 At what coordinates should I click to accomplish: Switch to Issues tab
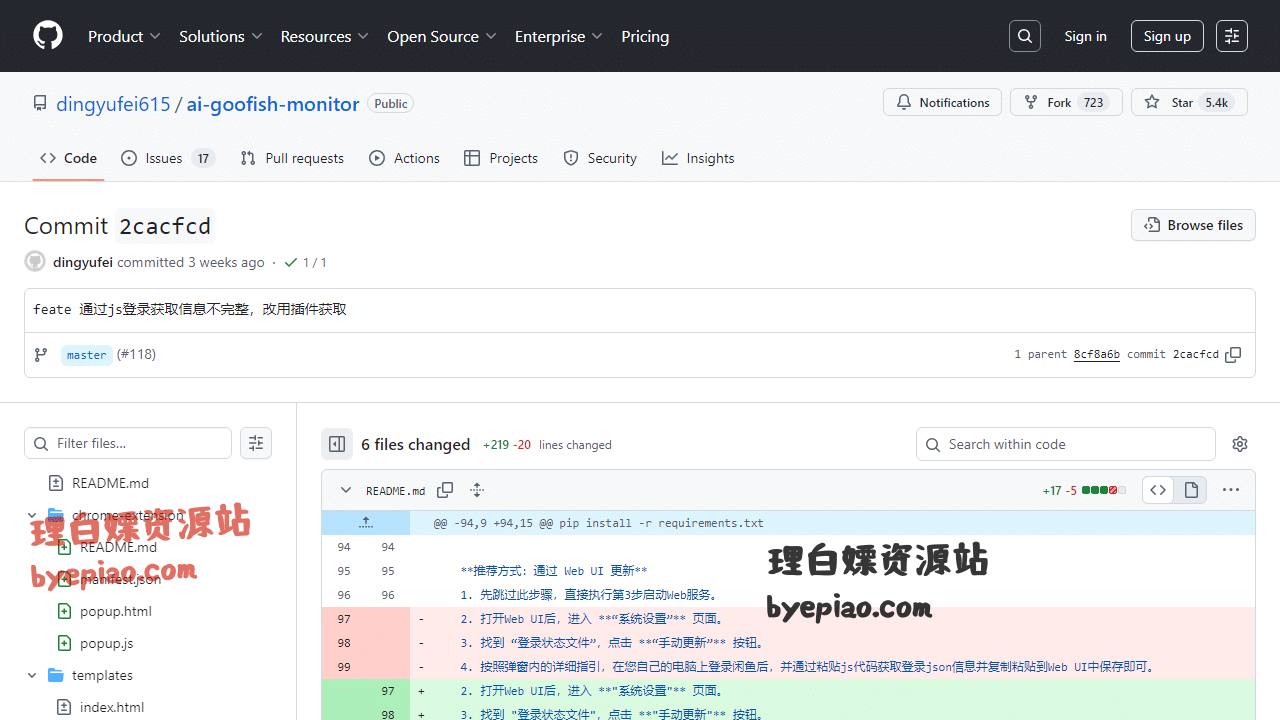point(168,158)
